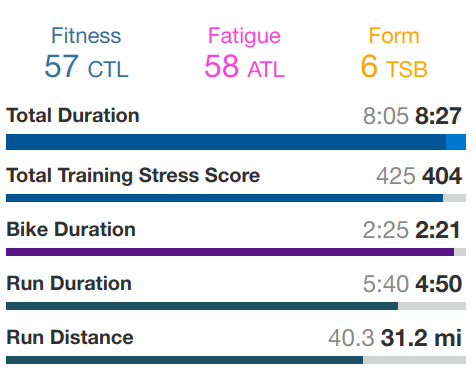Click the 31.2 mi run distance value
The width and height of the screenshot is (476, 374).
(x=421, y=338)
